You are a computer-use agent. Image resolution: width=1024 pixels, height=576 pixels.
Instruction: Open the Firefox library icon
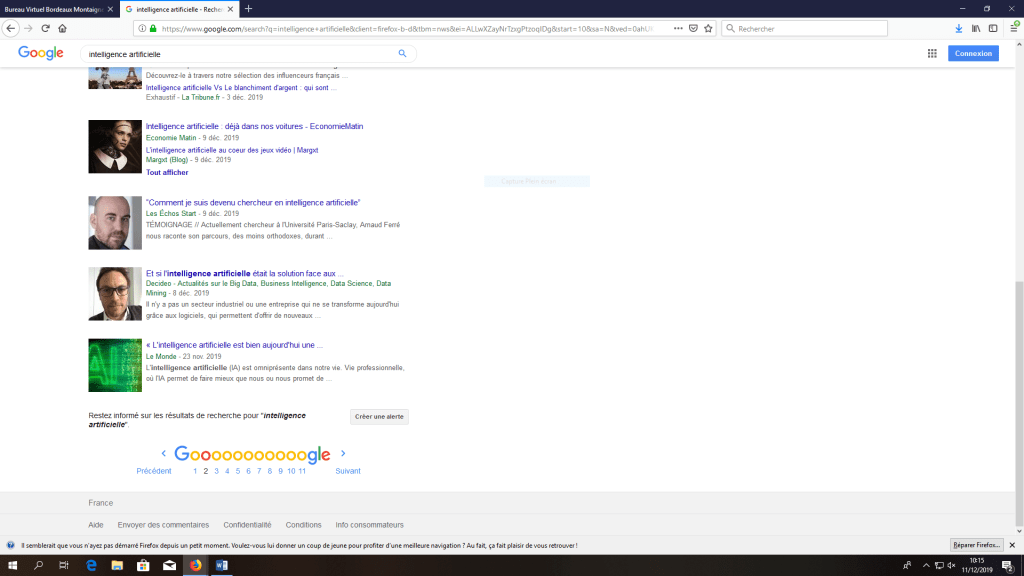pyautogui.click(x=975, y=29)
